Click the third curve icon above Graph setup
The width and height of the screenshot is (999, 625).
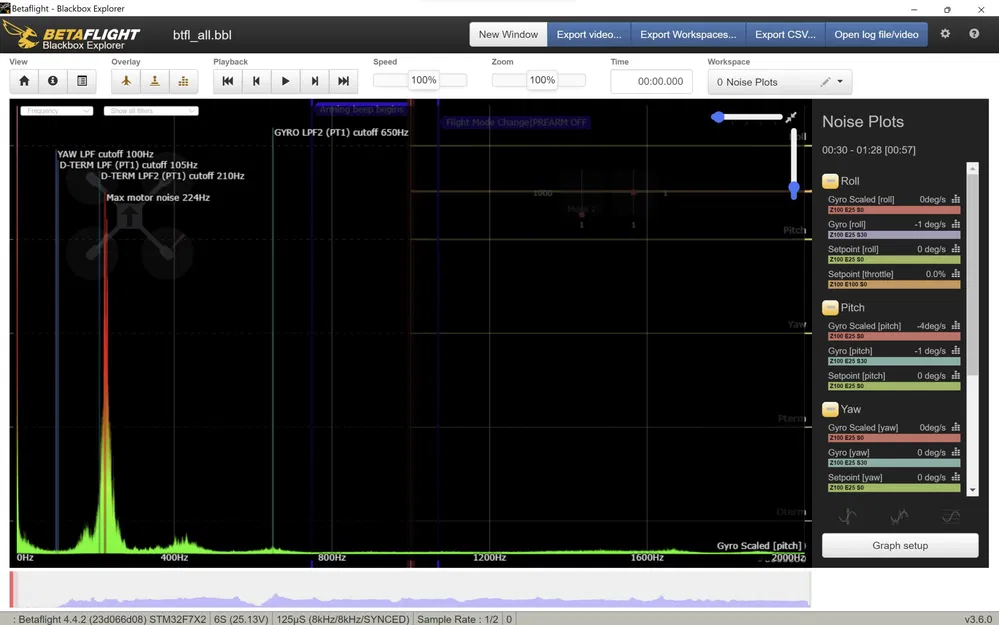[x=951, y=516]
